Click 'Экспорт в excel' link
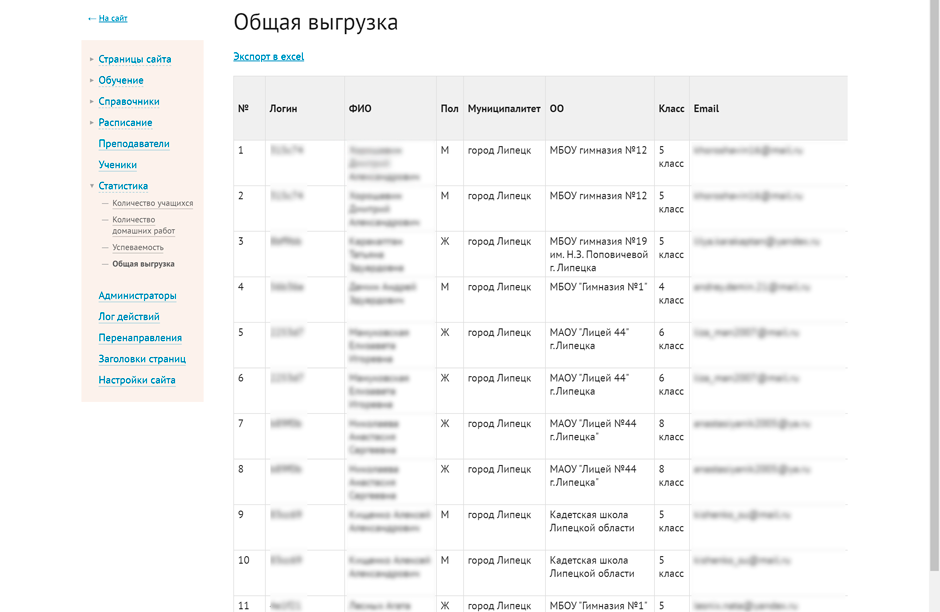 tap(268, 57)
